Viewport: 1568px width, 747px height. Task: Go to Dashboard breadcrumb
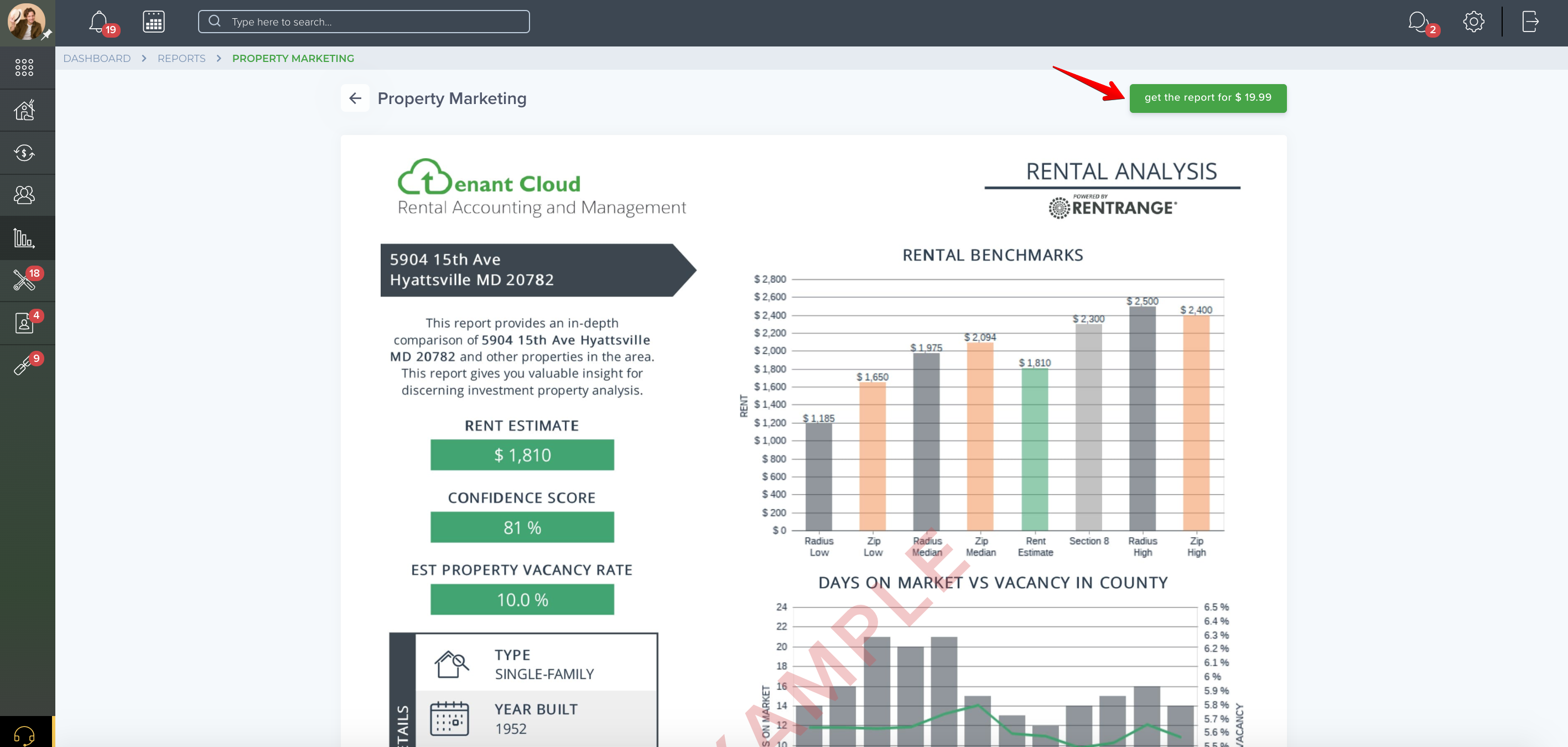pos(97,59)
